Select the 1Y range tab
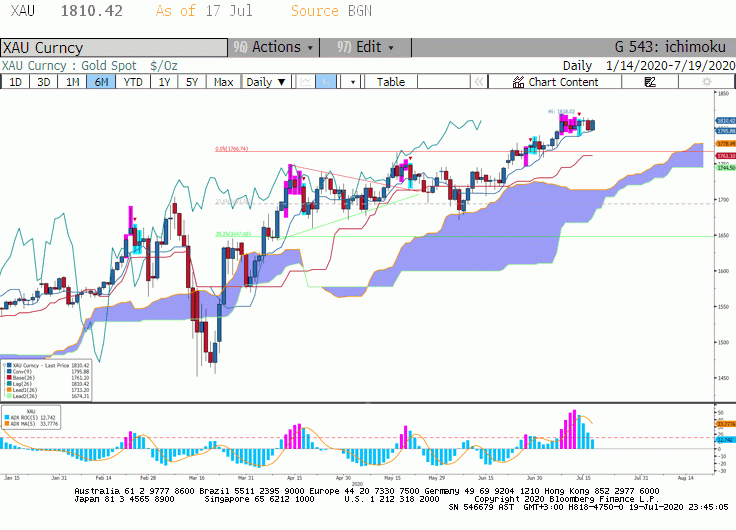Image resolution: width=736 pixels, height=530 pixels. (164, 82)
